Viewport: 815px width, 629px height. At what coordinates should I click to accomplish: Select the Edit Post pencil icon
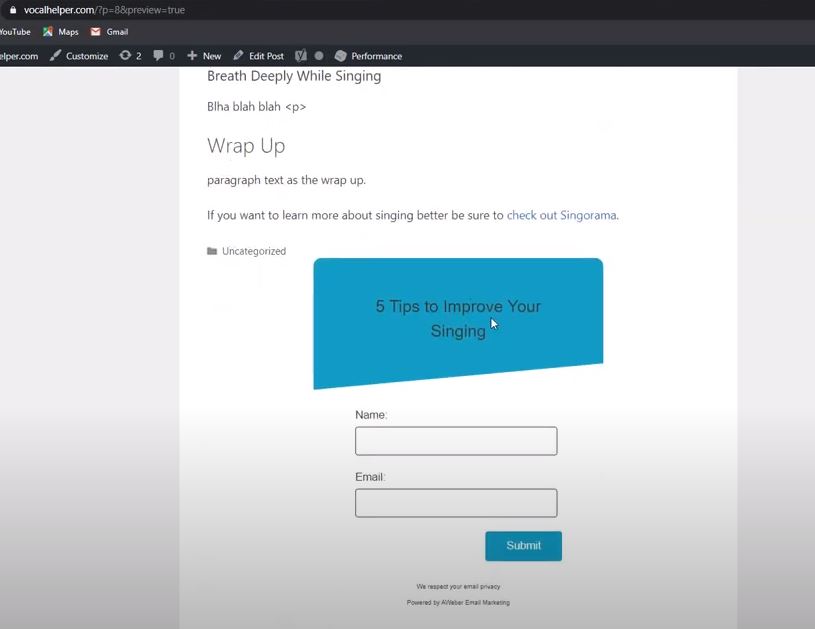[x=237, y=56]
